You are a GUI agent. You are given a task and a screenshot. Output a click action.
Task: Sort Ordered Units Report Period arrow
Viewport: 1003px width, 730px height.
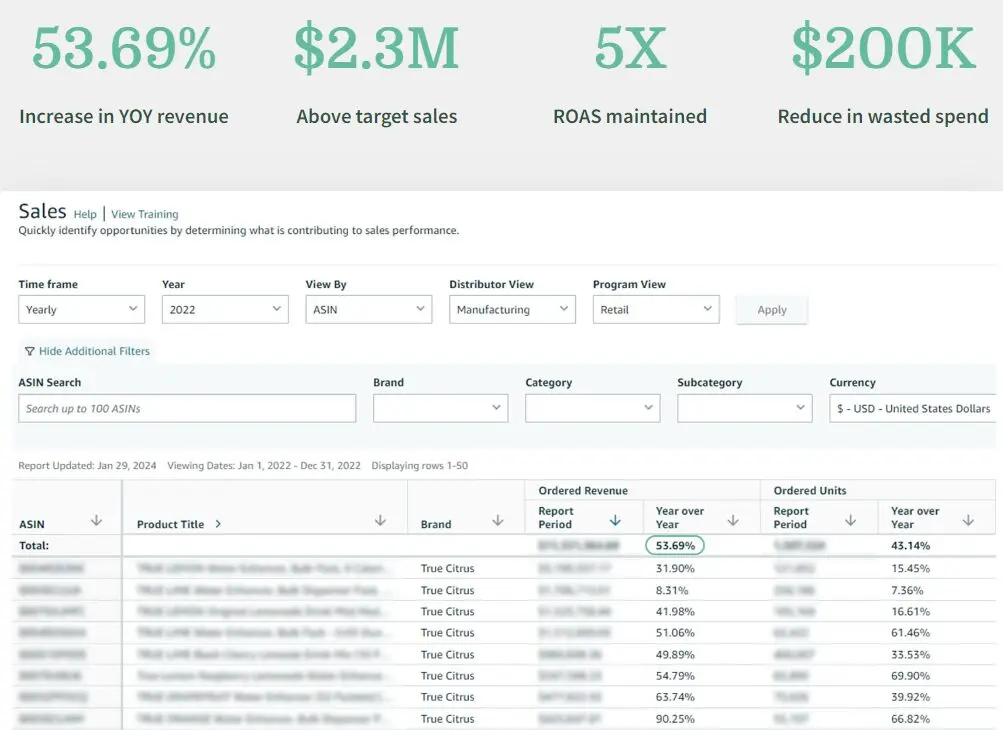coord(850,520)
